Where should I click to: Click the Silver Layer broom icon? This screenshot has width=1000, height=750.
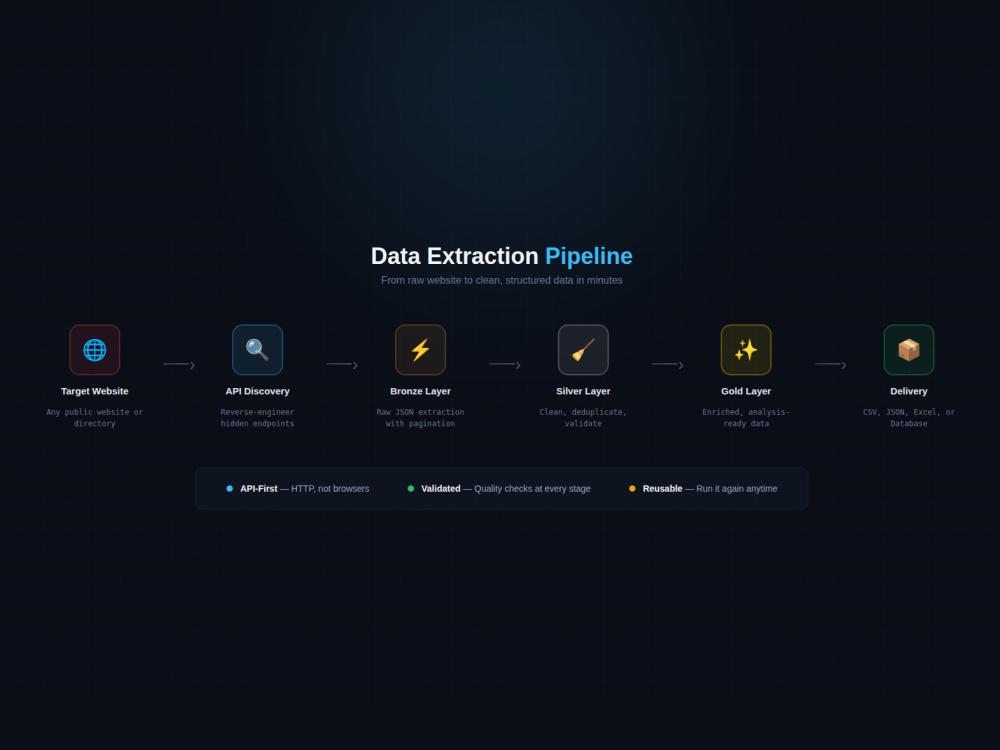coord(584,349)
